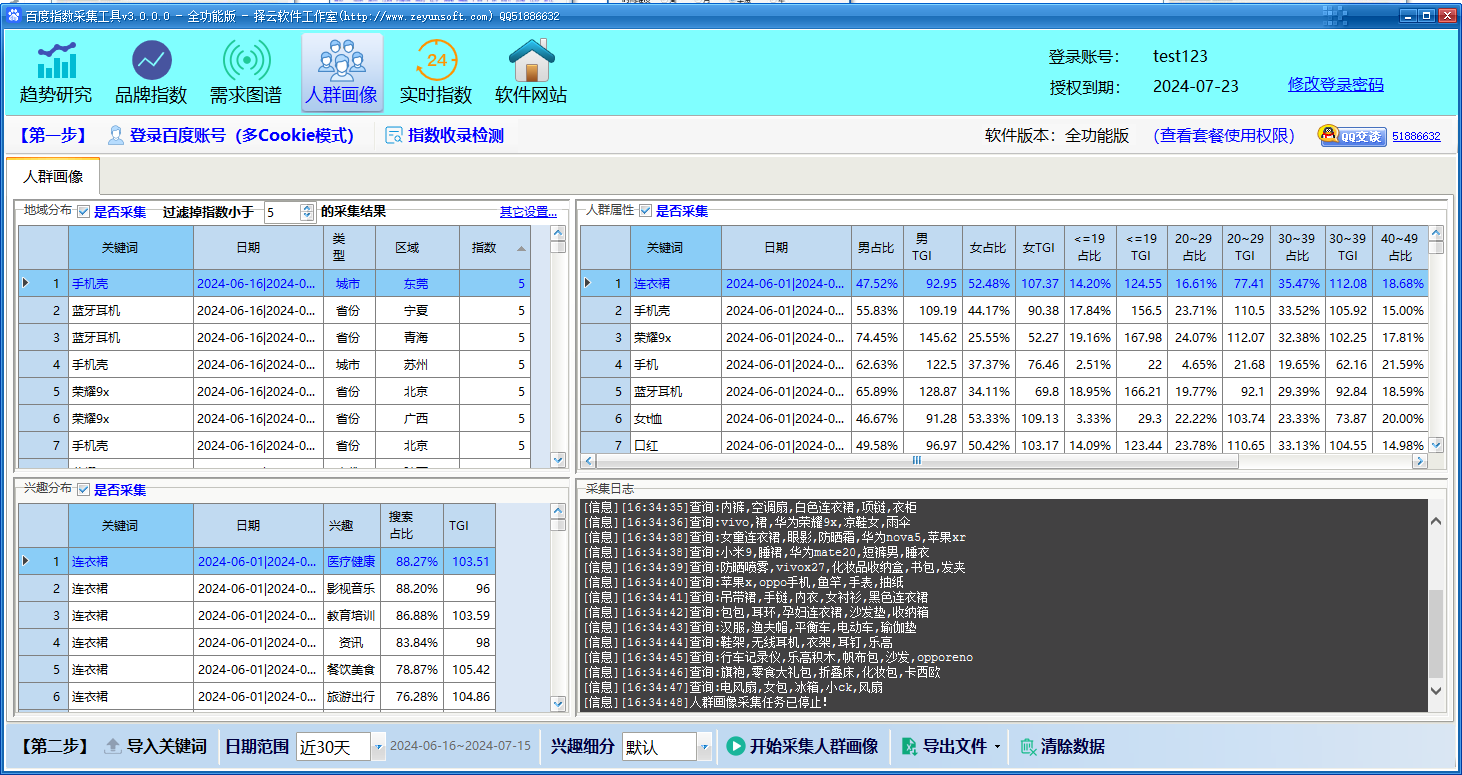Sort by 指数 column header
This screenshot has height=775, width=1462.
(495, 248)
